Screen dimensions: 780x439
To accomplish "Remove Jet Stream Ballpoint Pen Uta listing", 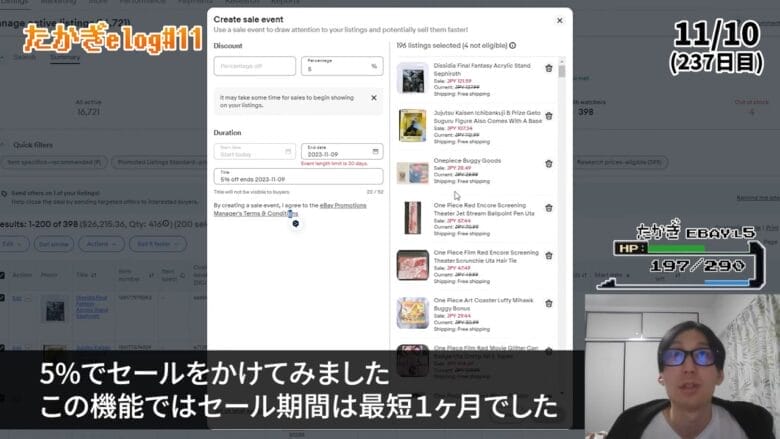I will 549,208.
